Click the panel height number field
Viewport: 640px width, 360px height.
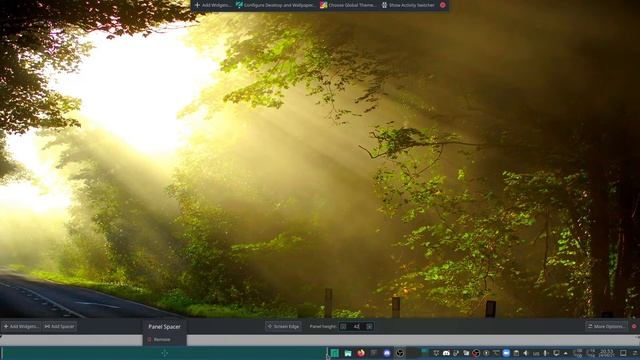click(x=356, y=327)
